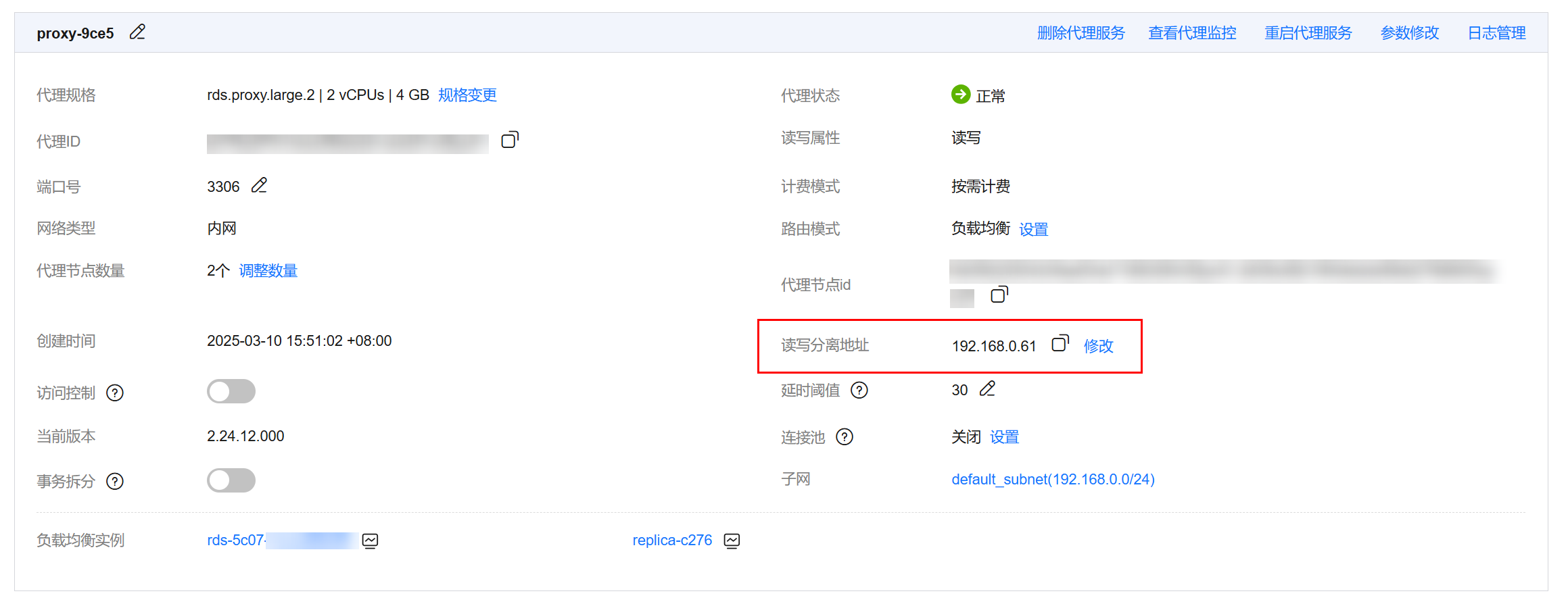Edit the port number 3306
Screen dimensions: 1568x604
[259, 186]
